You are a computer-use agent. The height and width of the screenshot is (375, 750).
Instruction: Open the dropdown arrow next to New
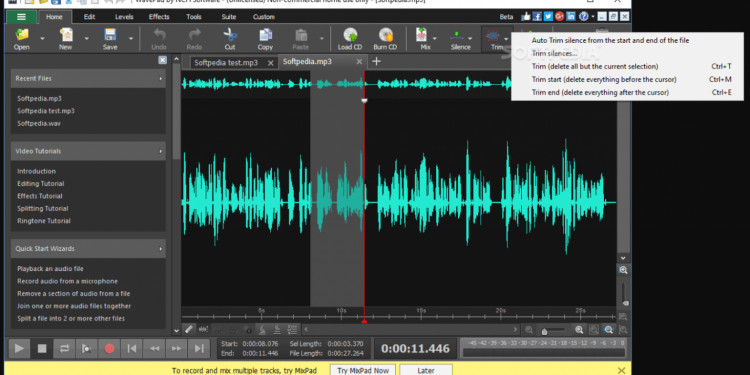(87, 38)
